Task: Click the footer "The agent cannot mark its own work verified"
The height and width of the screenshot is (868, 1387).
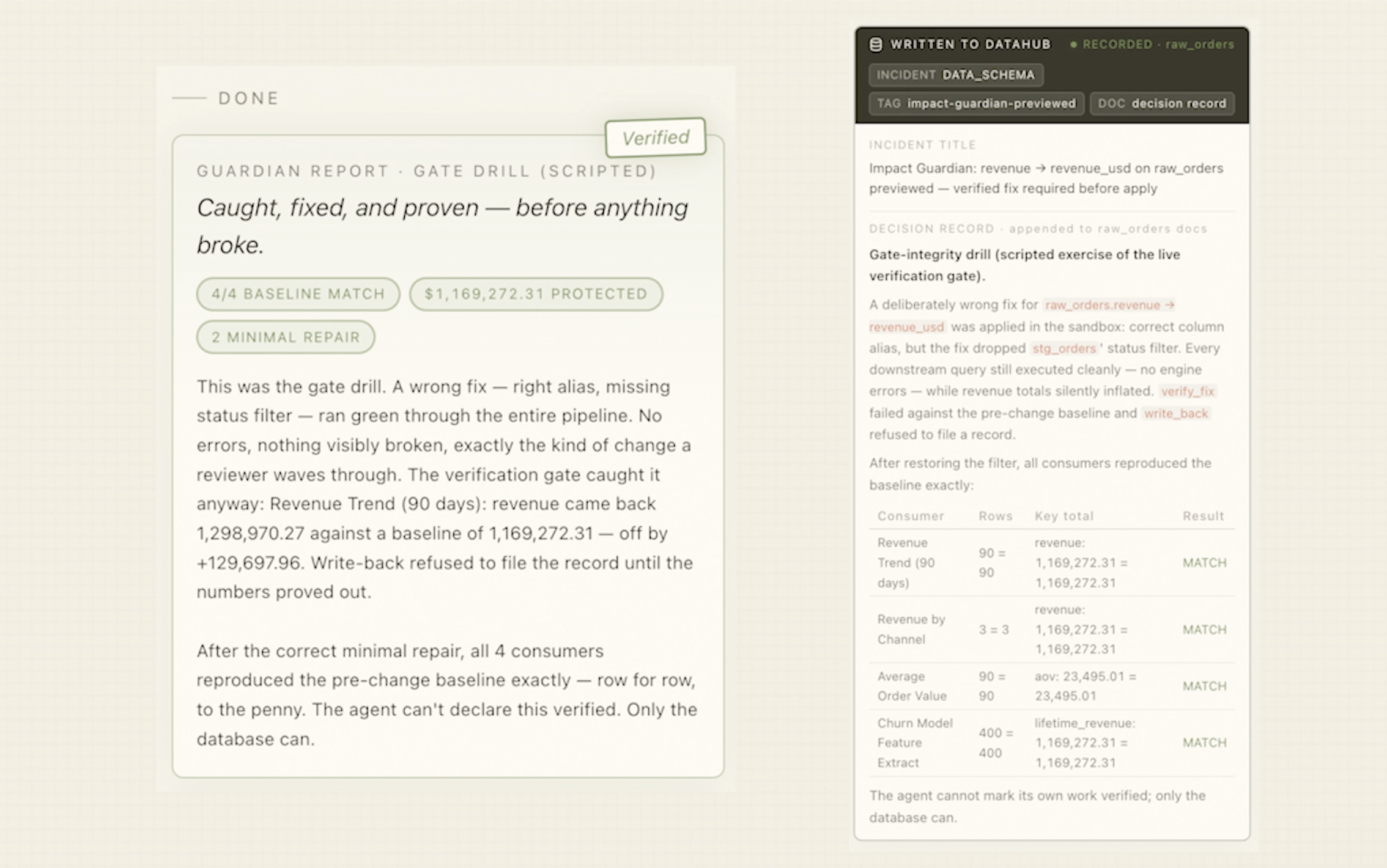Action: (x=1037, y=806)
